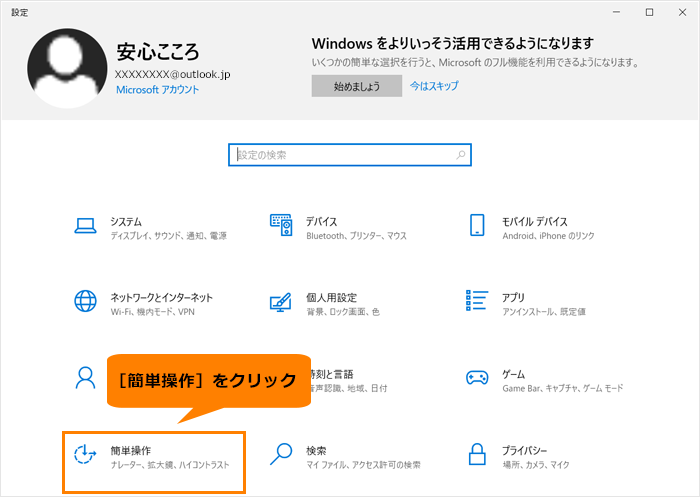The width and height of the screenshot is (700, 497).
Task: Maximize the 設定 window
Action: (650, 13)
